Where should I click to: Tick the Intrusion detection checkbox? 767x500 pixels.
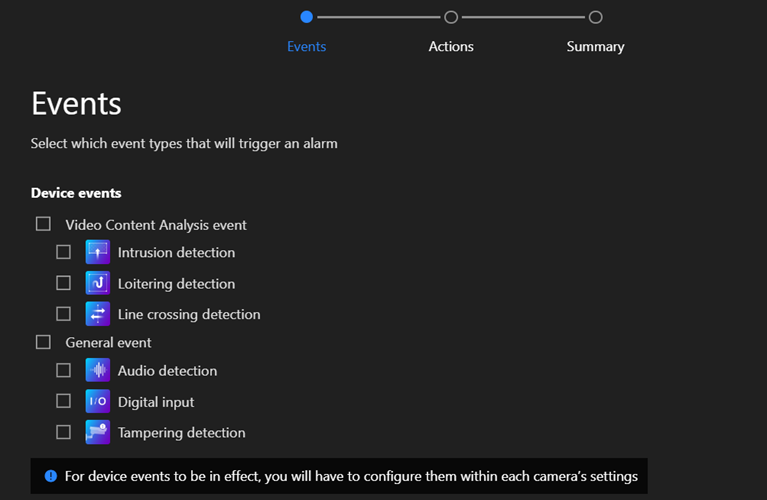click(x=64, y=252)
